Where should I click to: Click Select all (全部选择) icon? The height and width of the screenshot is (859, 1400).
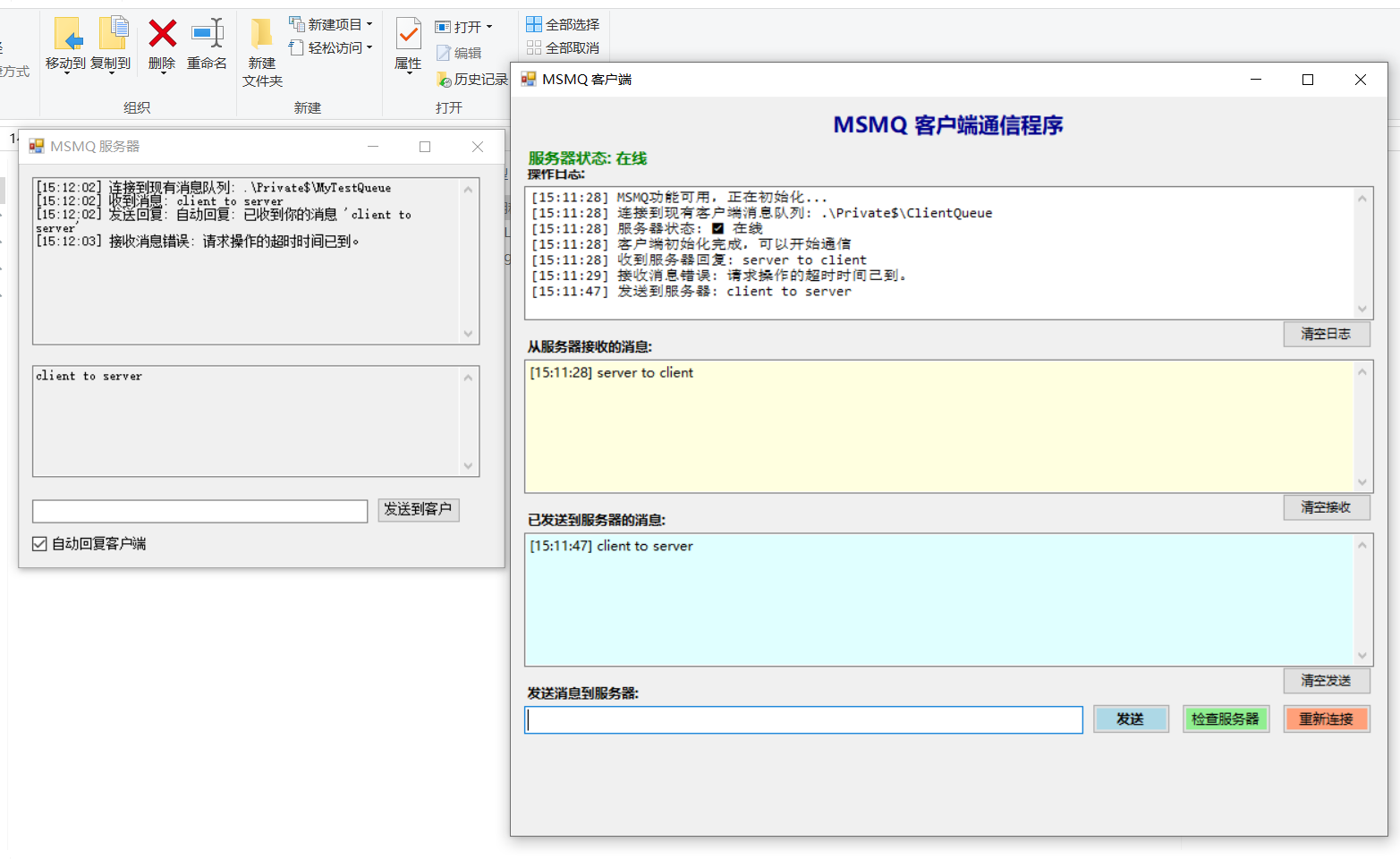(x=534, y=24)
